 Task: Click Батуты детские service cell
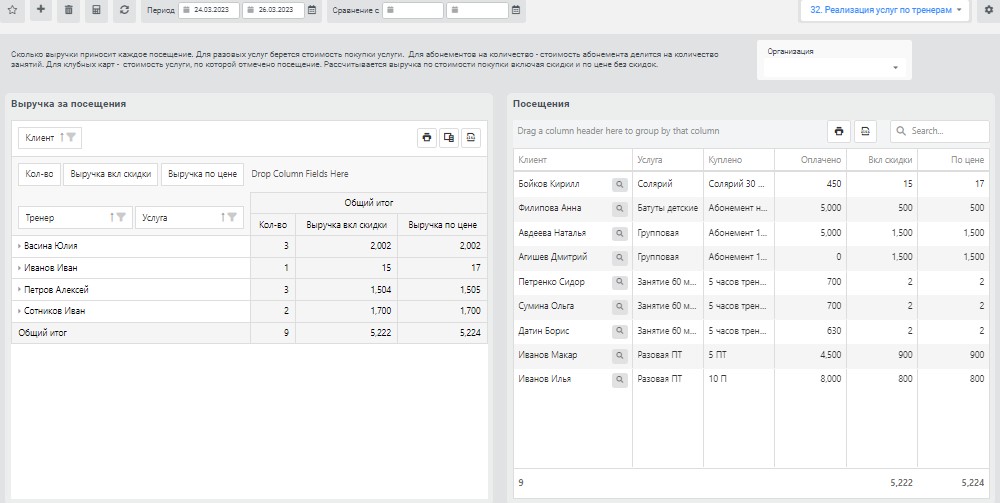point(668,208)
